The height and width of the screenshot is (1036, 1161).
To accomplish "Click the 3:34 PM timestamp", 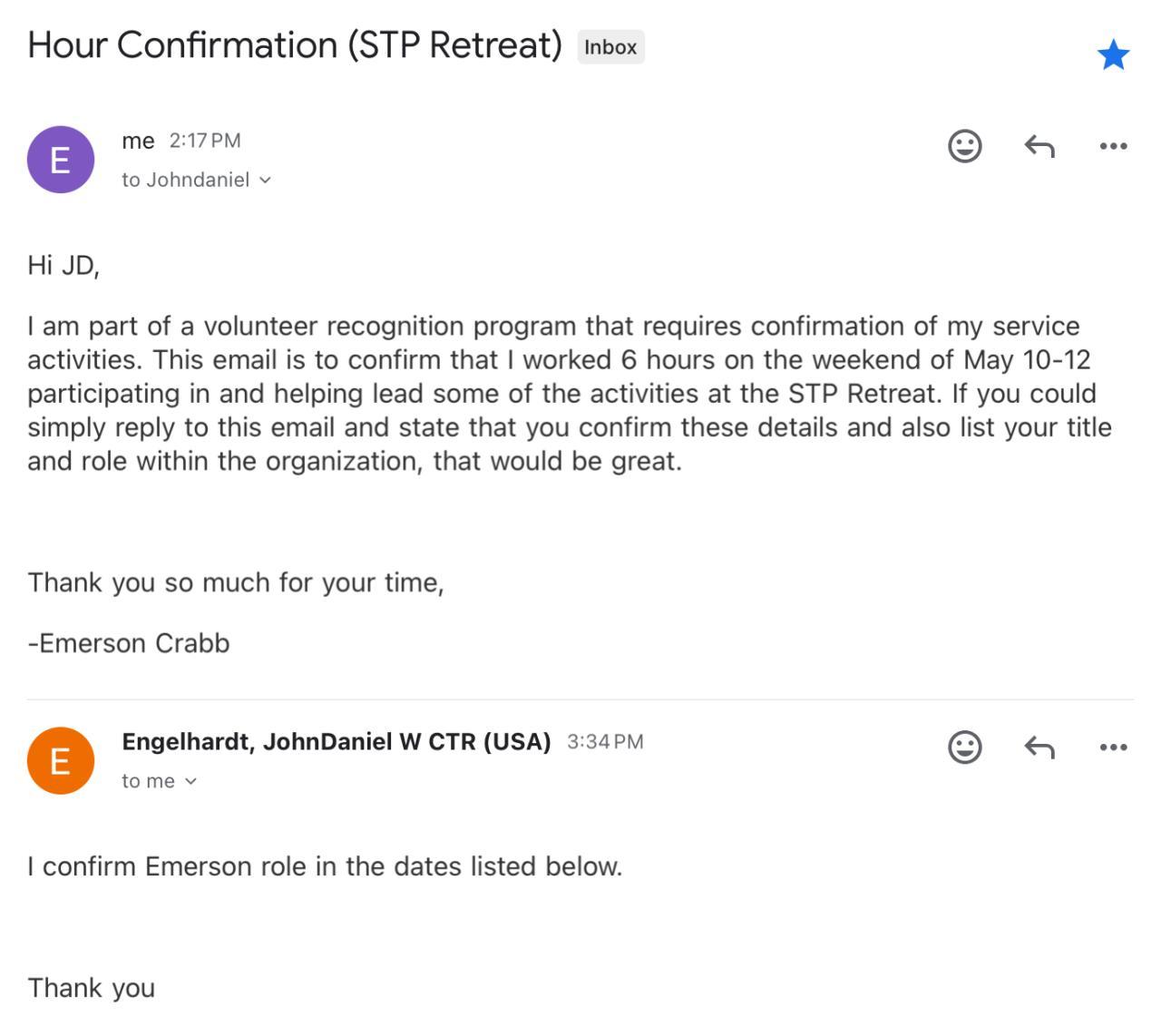I will click(x=605, y=742).
